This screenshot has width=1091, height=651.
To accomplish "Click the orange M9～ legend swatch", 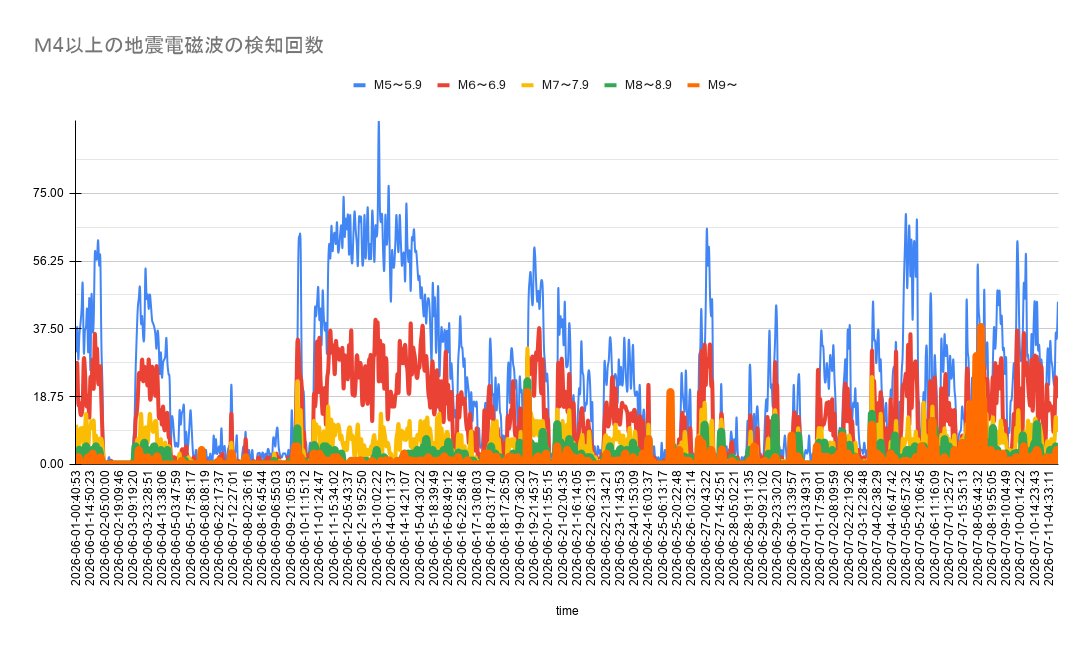I will click(694, 85).
